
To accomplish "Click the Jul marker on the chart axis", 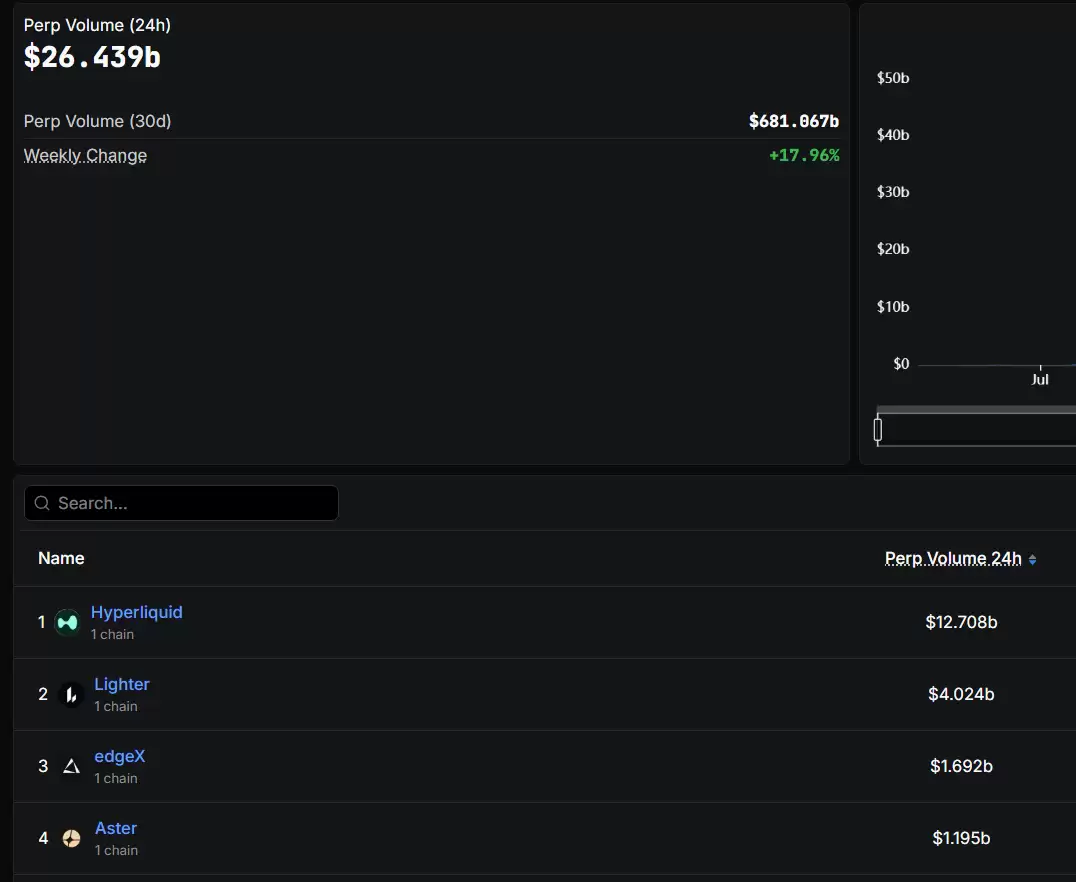I will click(1040, 379).
